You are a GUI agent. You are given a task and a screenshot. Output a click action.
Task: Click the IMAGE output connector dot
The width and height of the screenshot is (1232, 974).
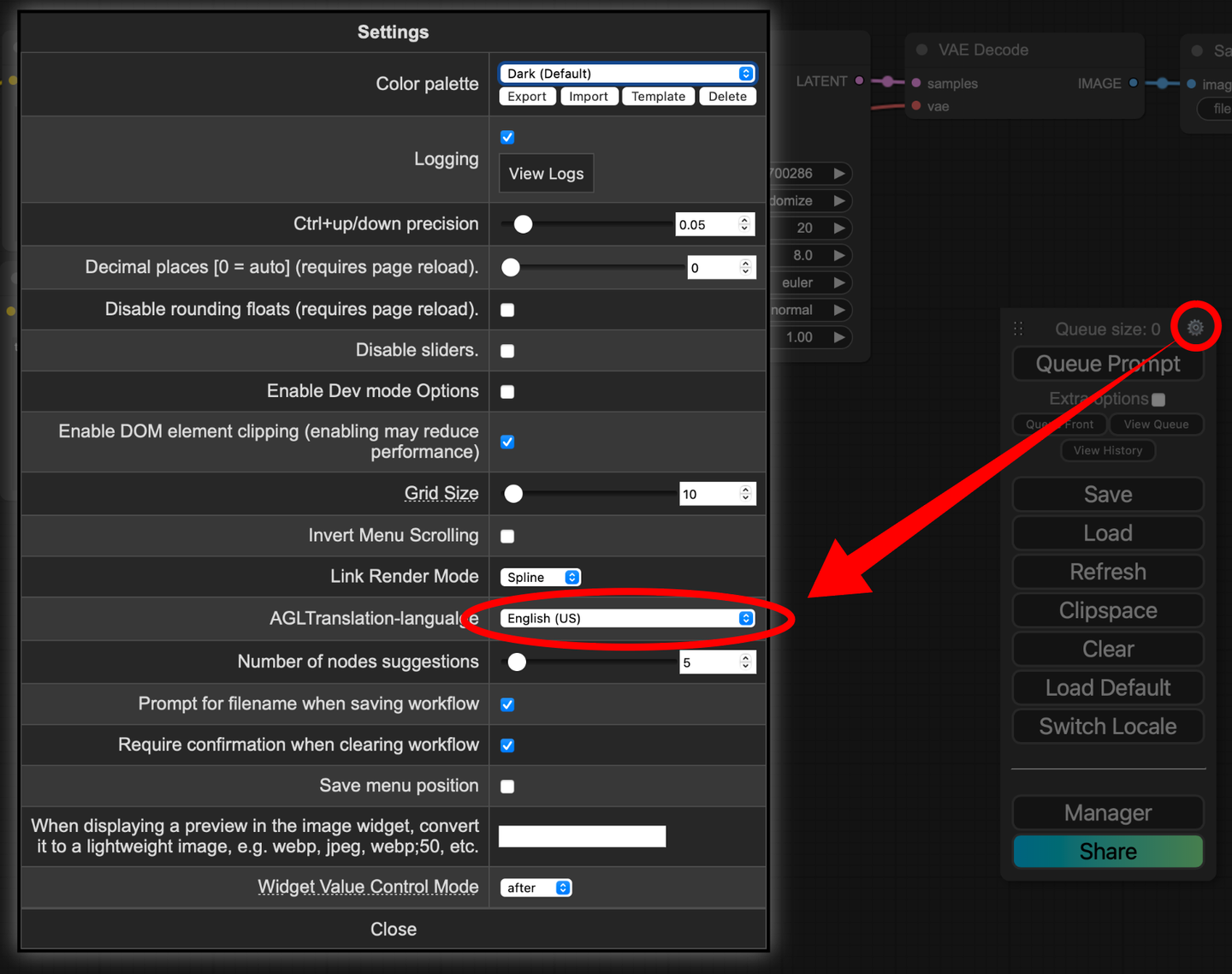1134,83
